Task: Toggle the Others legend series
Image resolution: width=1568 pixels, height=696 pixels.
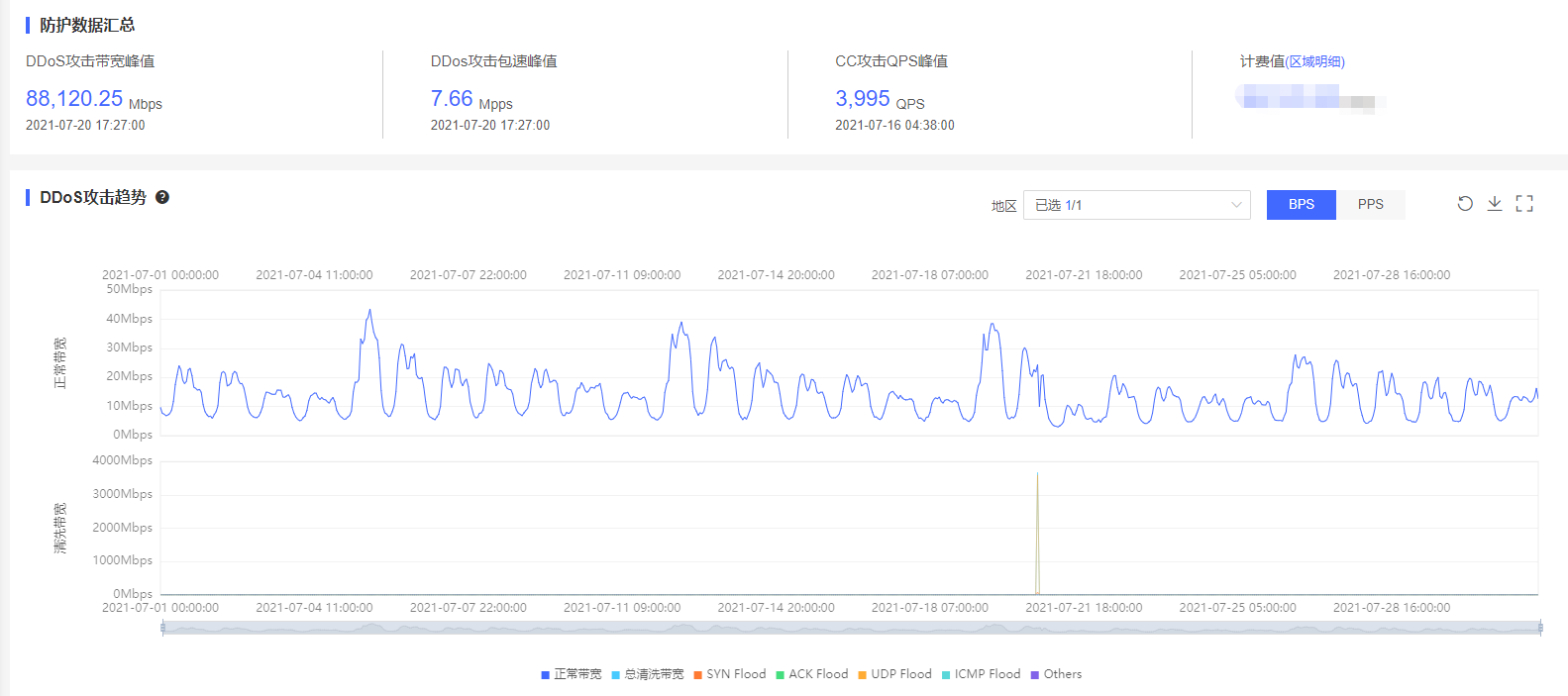Action: 1056,674
